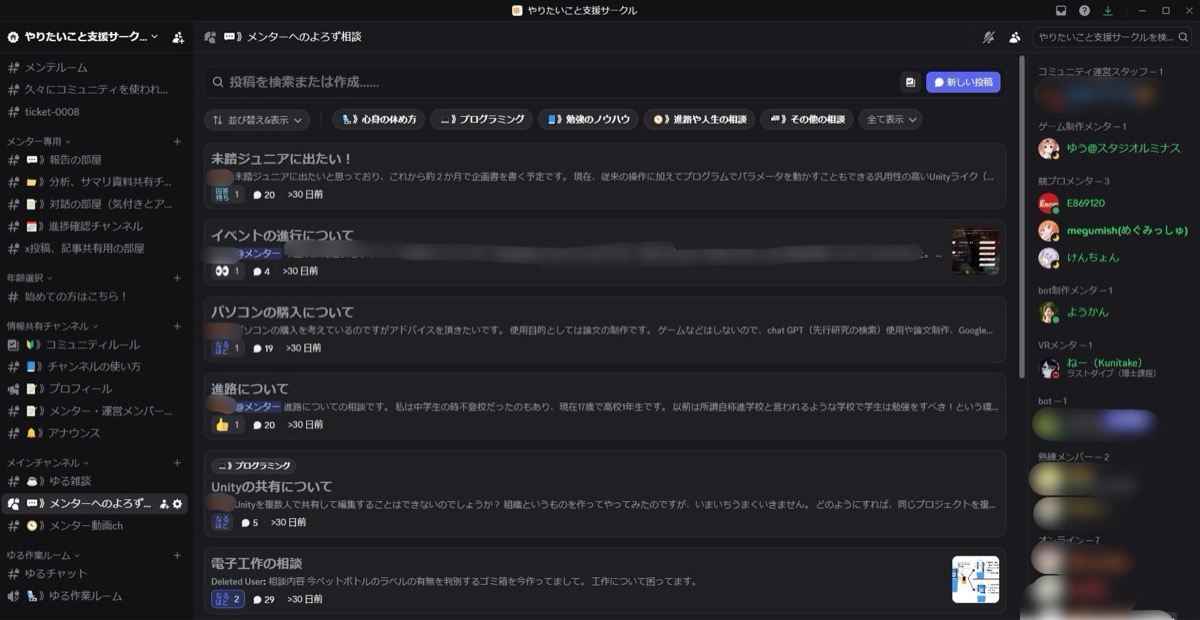
Task: Filter posts by 勉強のノウハウ tag
Action: point(589,119)
